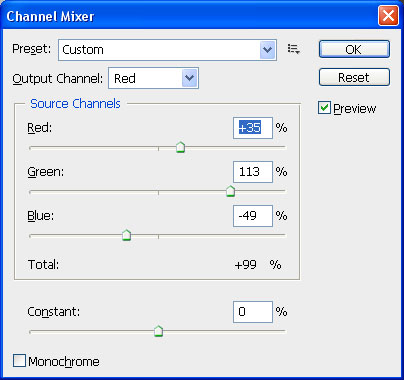Toggle the Preview checkbox

[324, 108]
